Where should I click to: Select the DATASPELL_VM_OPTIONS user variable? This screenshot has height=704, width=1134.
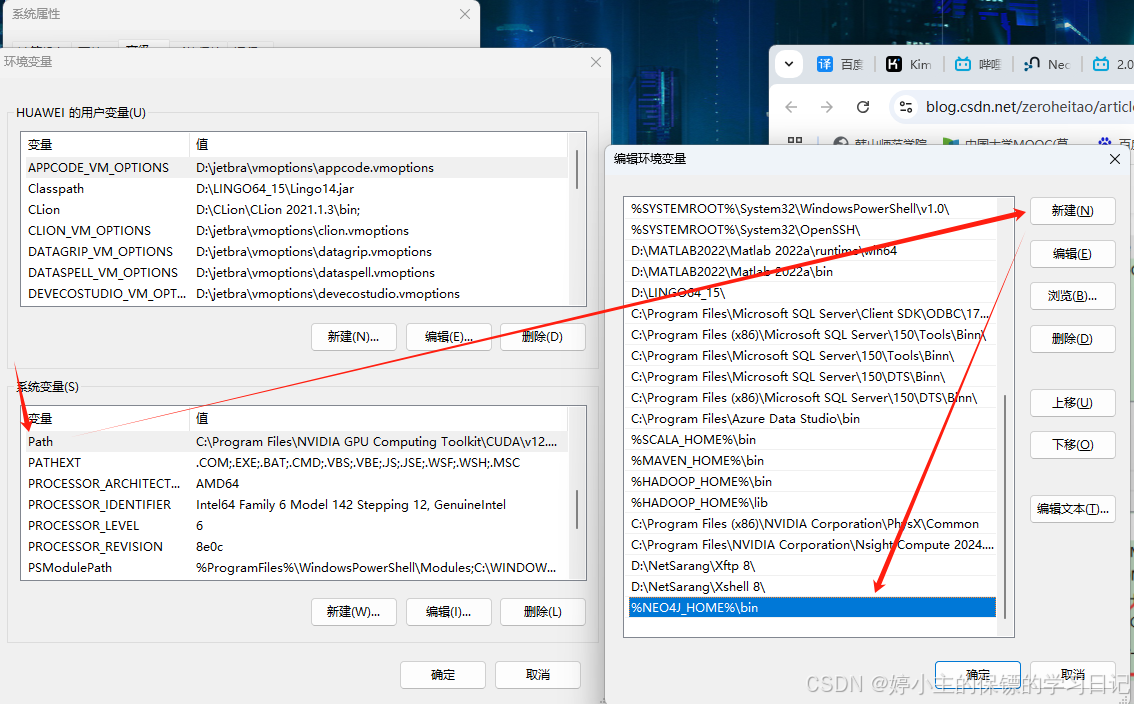click(x=297, y=272)
